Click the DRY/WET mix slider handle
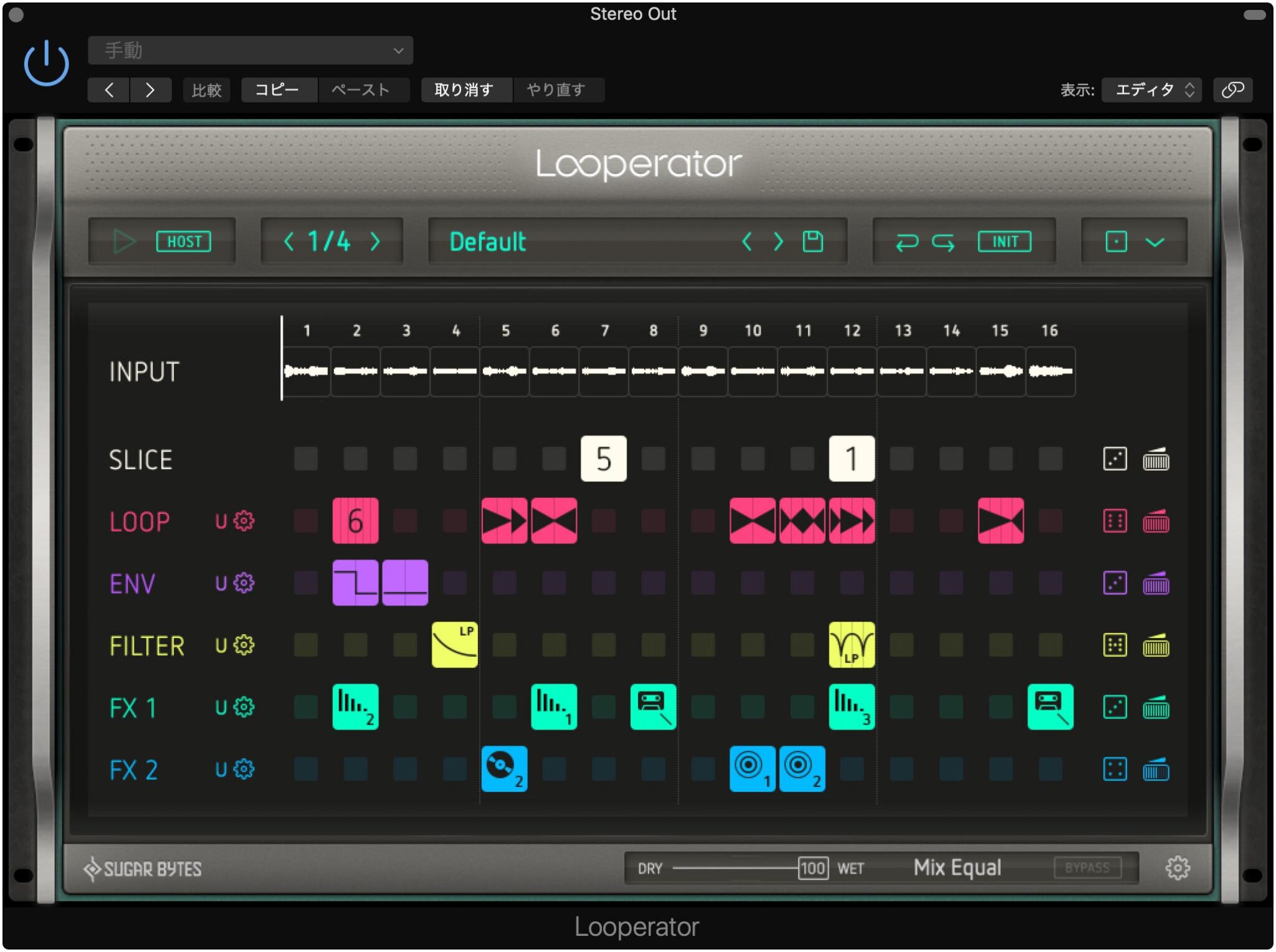Viewport: 1276px width, 952px height. 812,868
